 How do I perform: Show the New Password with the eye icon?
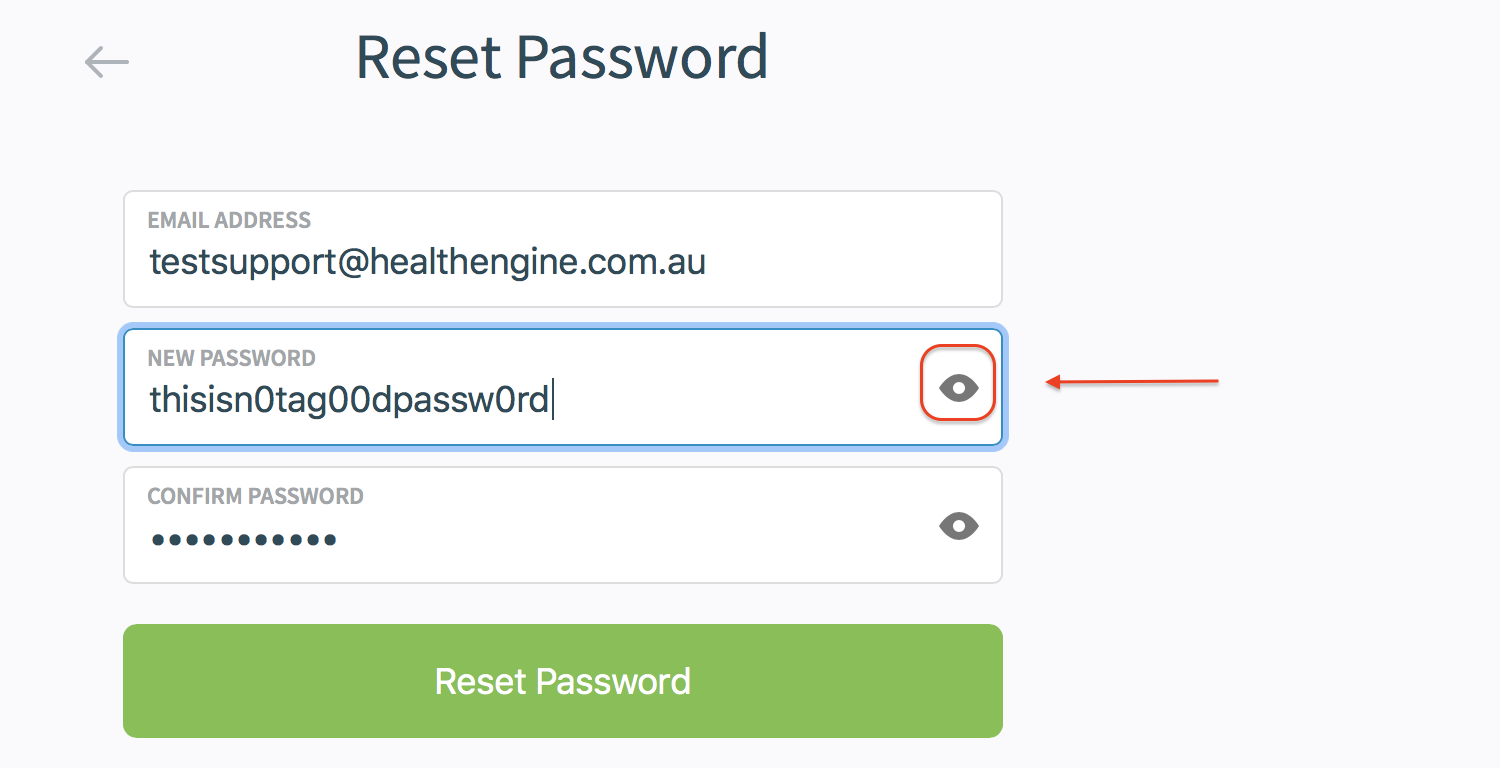point(958,387)
